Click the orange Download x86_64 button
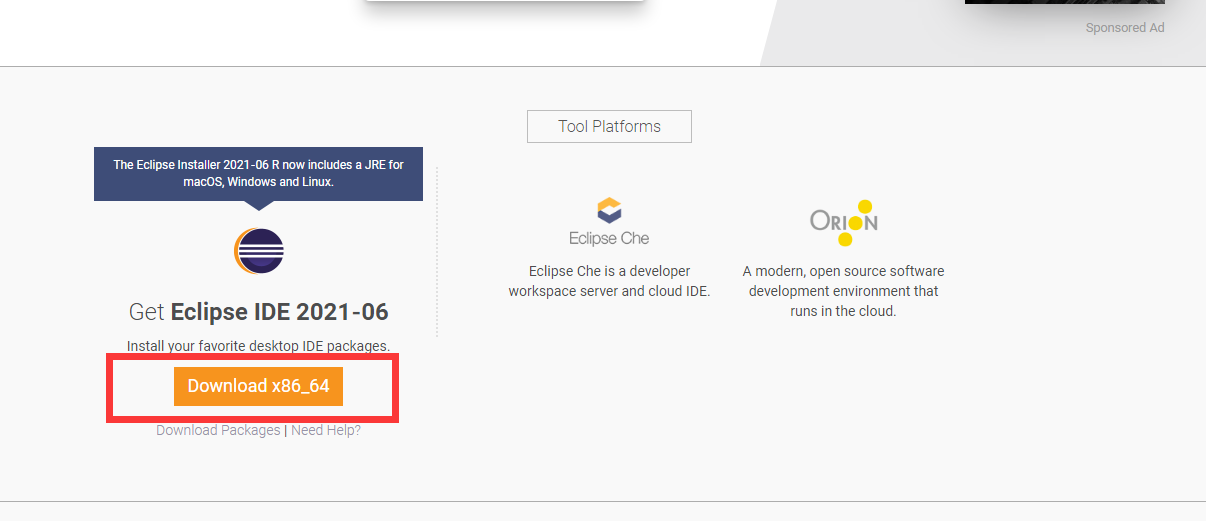1206x521 pixels. coord(258,386)
